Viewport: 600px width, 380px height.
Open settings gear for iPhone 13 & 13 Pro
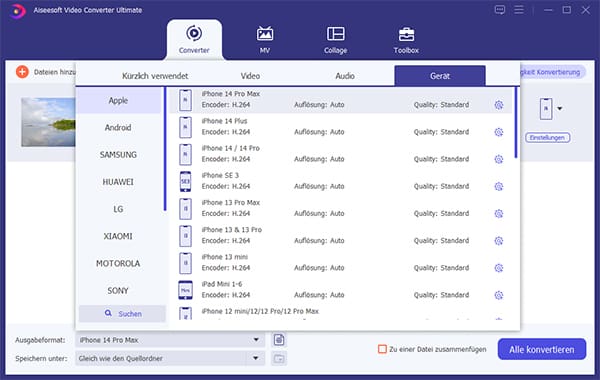click(x=499, y=241)
